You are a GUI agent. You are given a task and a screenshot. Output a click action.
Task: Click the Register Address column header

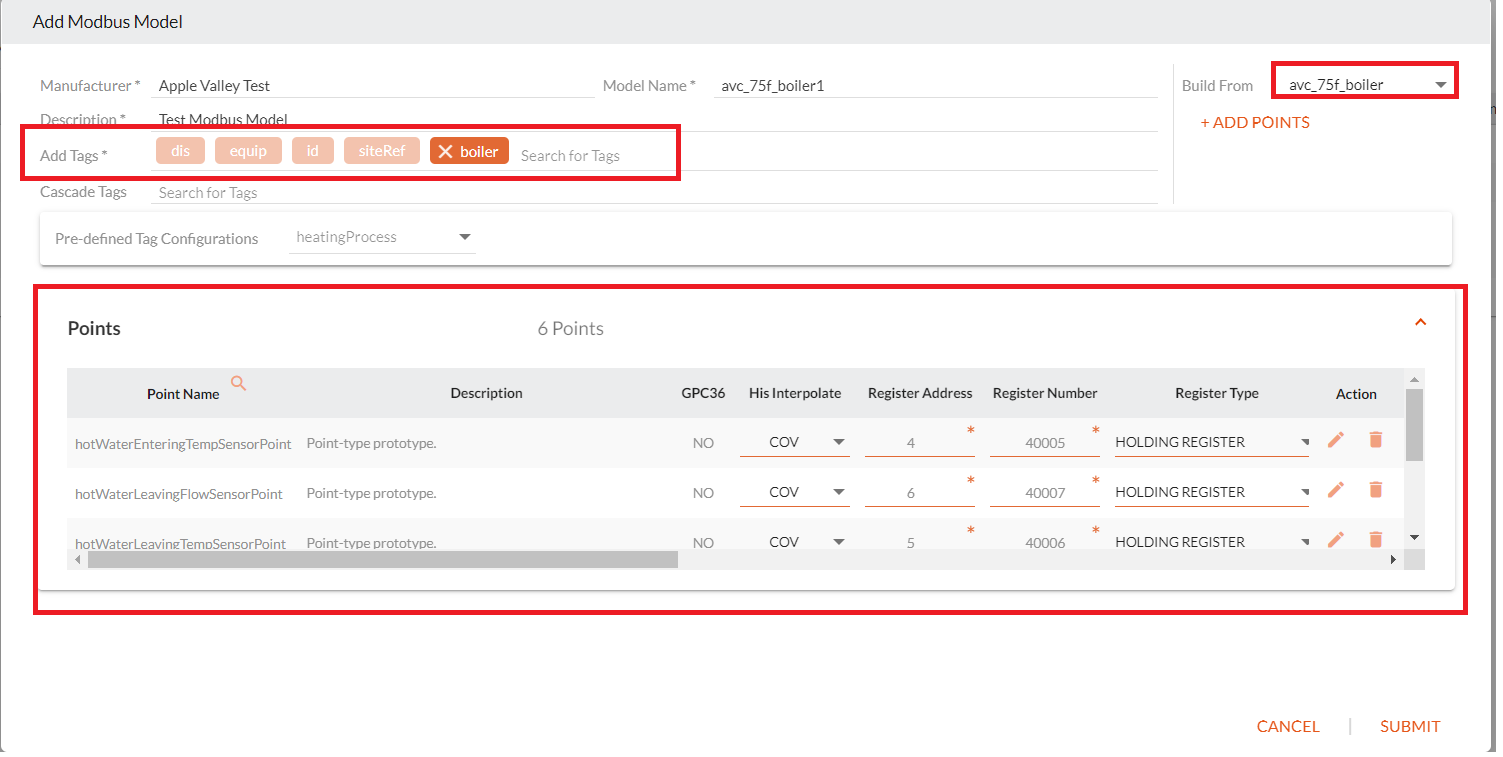point(920,393)
